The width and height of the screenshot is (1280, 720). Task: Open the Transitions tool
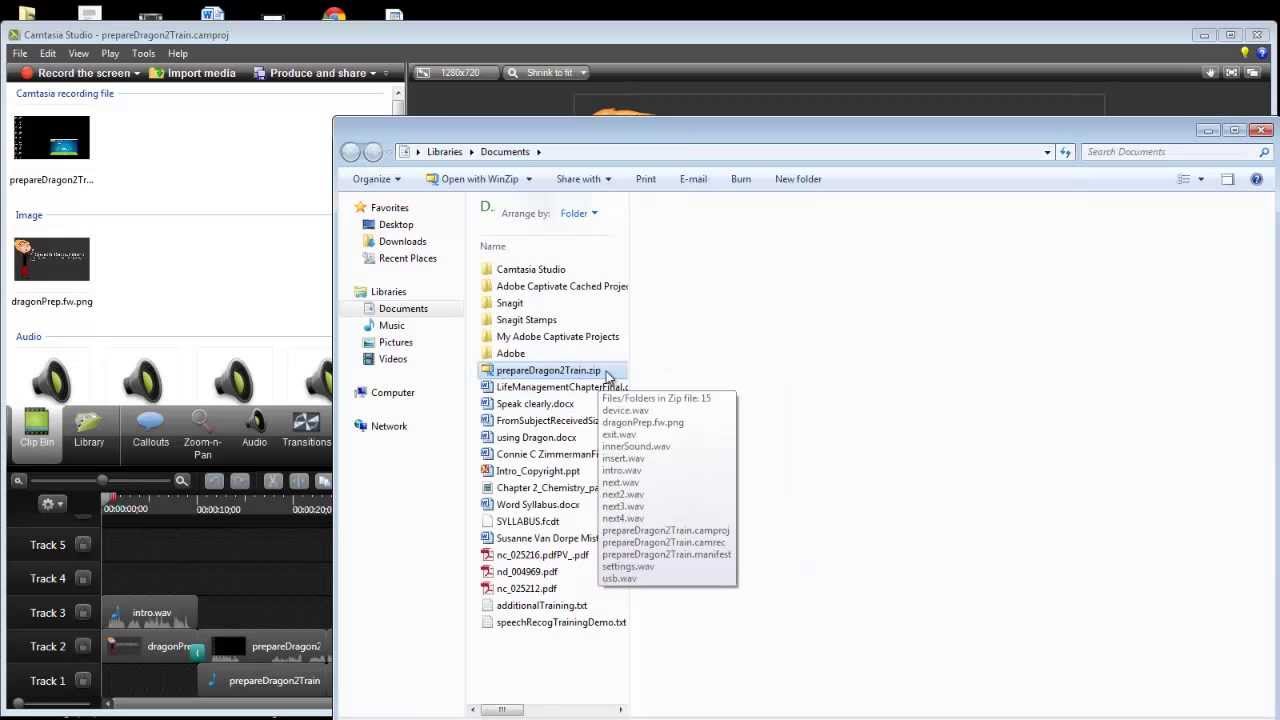click(x=306, y=428)
